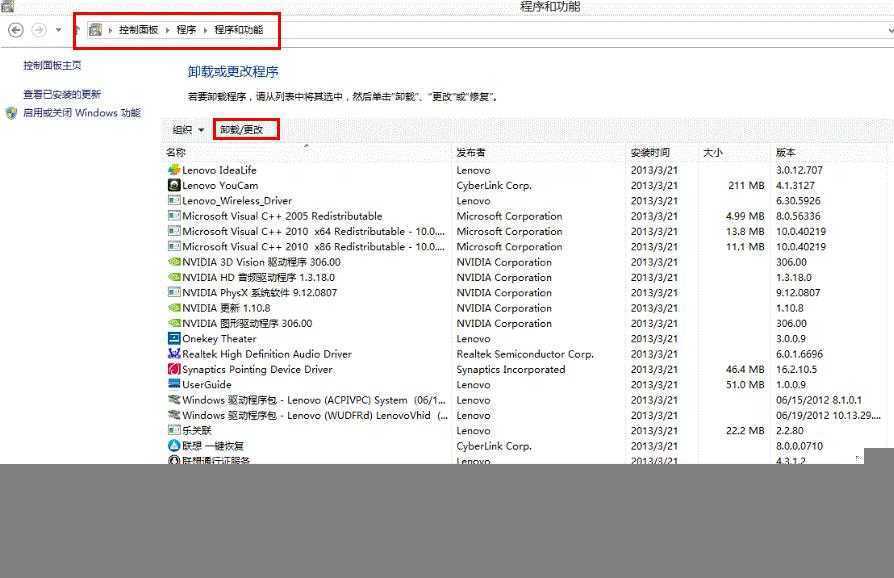Open 查看已安装的更新 link
The height and width of the screenshot is (578, 894).
pos(62,94)
